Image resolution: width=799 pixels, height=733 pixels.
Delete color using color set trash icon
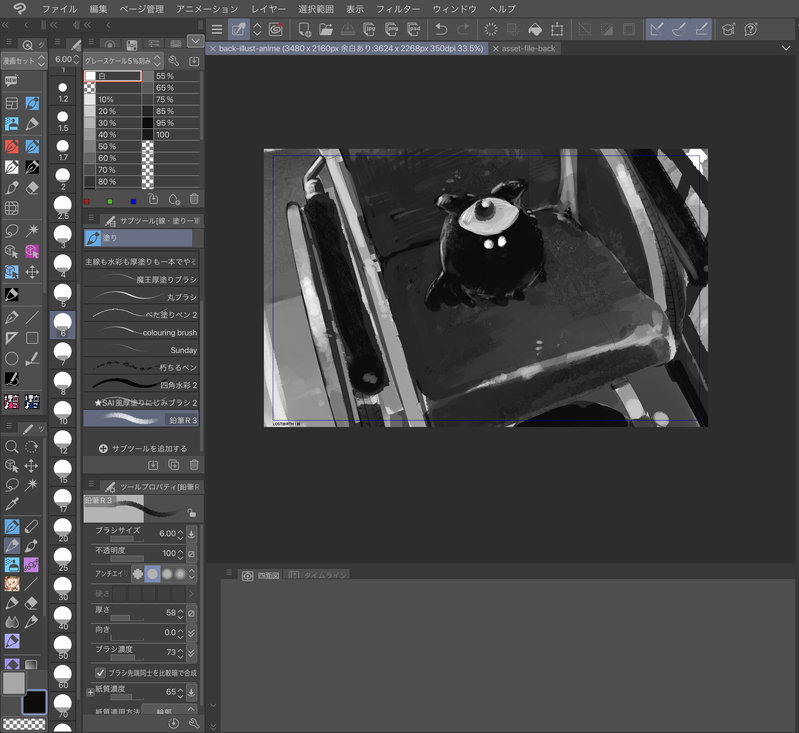point(194,199)
